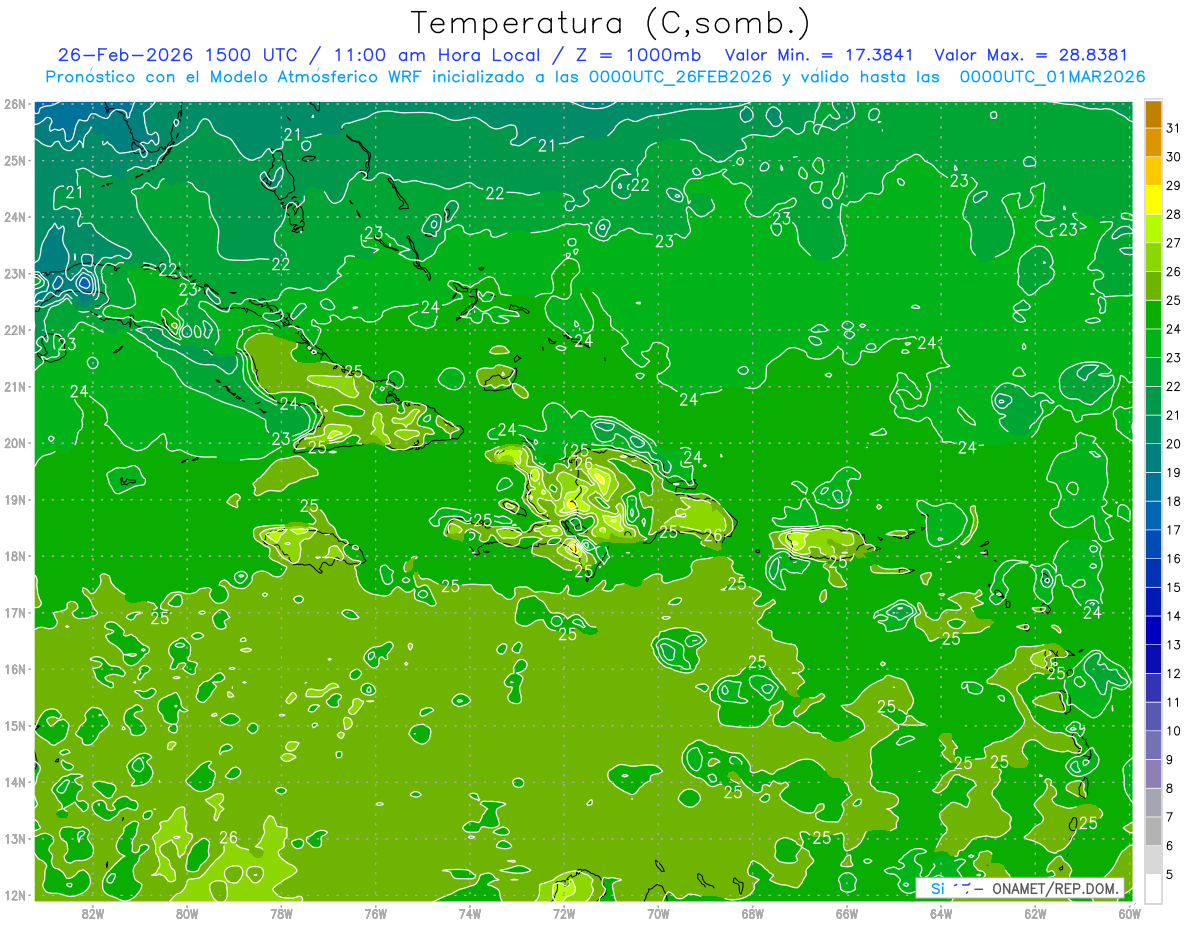Viewport: 1200px width, 927px height.
Task: Click the "80W" longitude axis label
Action: tap(187, 912)
